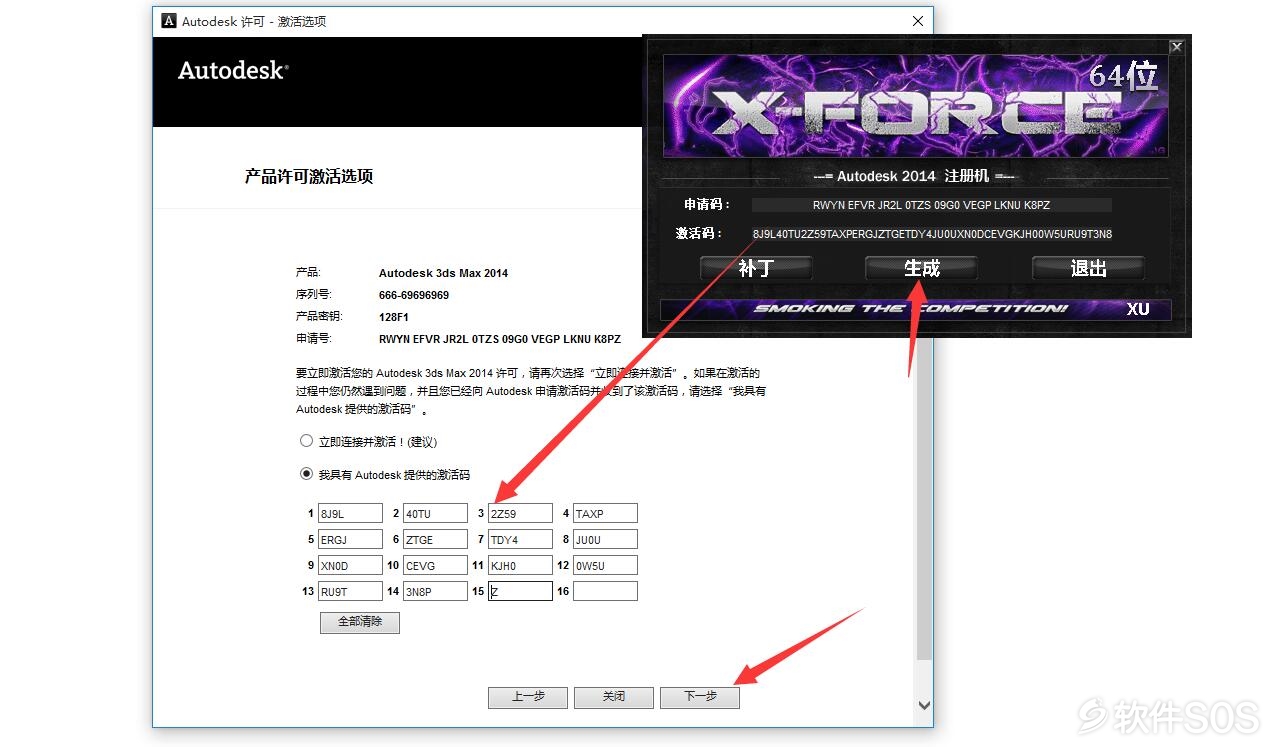Viewport: 1277px width, 747px height.
Task: Click activation code field 6 containing ZTGE
Action: 435,539
